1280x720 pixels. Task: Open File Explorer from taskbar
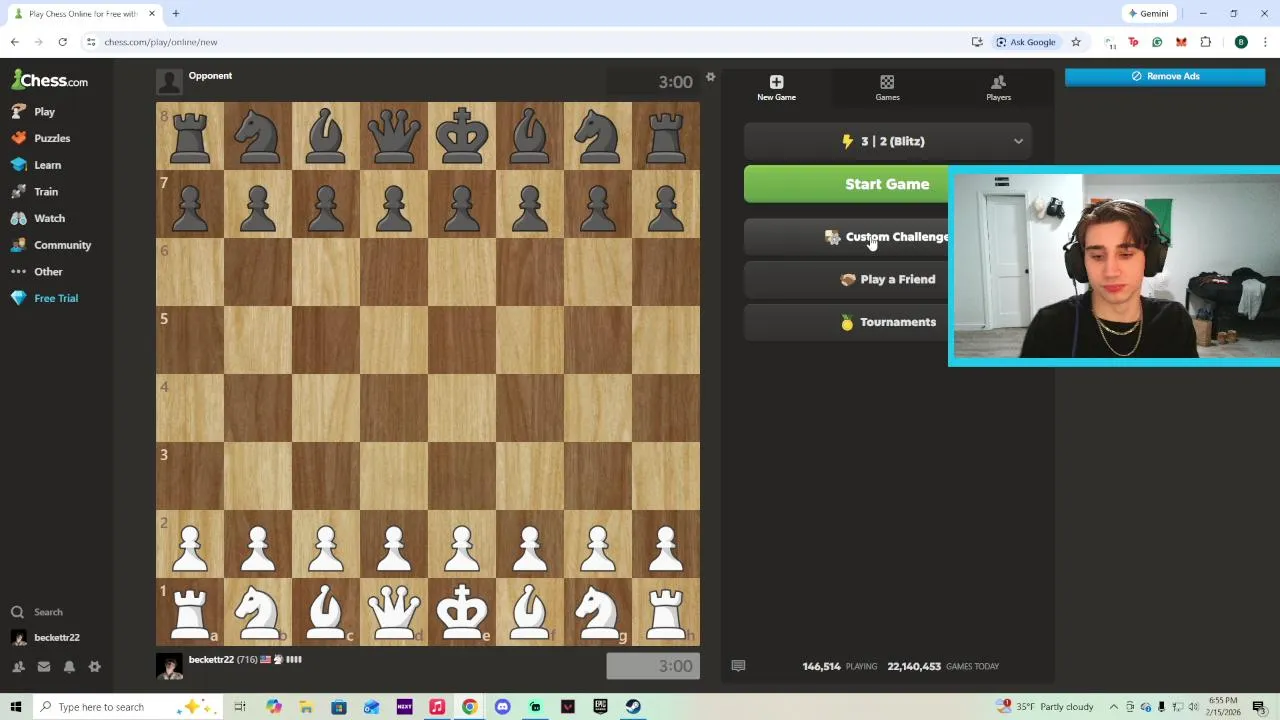(306, 707)
